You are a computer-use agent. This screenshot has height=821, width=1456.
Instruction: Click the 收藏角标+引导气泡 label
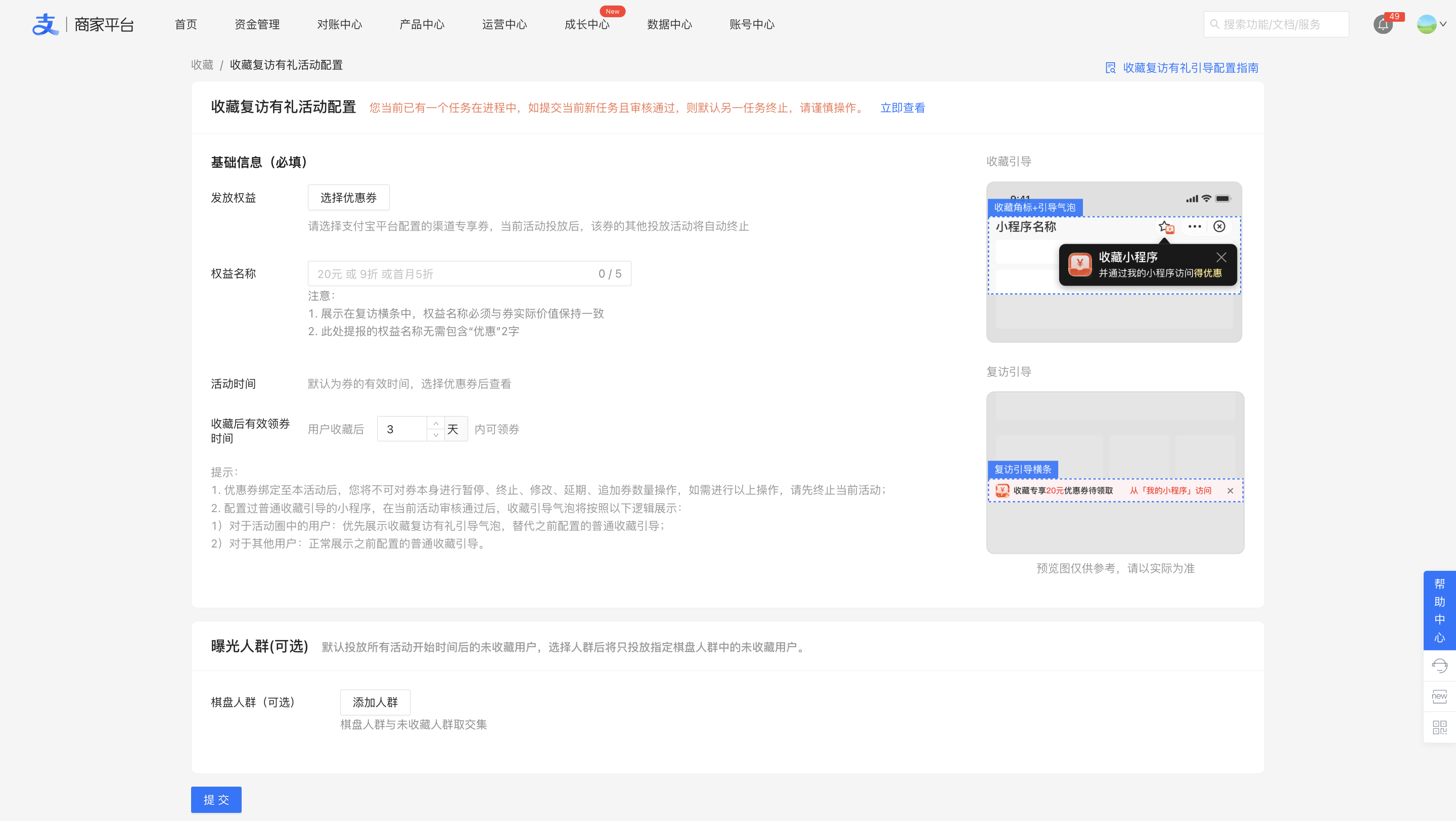pos(1035,207)
